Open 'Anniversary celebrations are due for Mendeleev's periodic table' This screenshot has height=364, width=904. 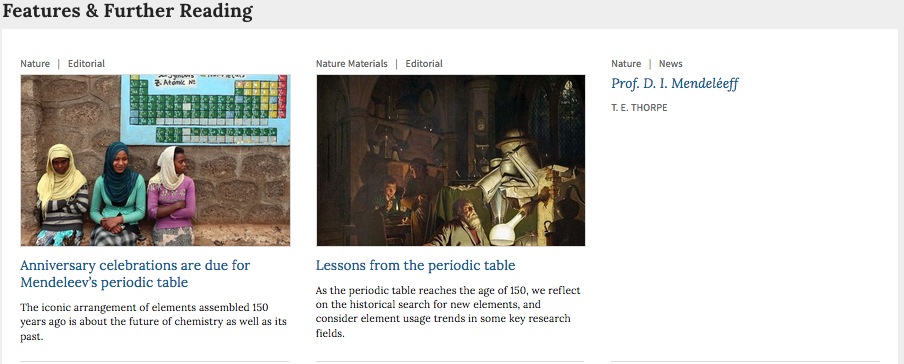coord(135,274)
